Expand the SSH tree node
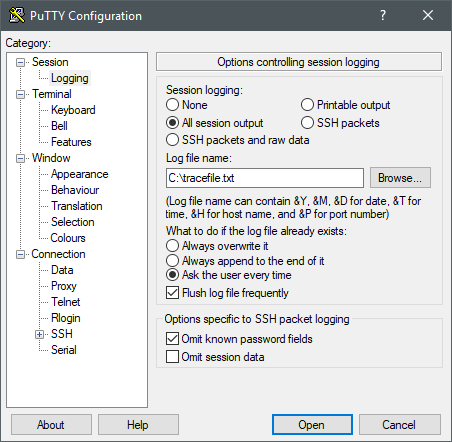 [39, 334]
